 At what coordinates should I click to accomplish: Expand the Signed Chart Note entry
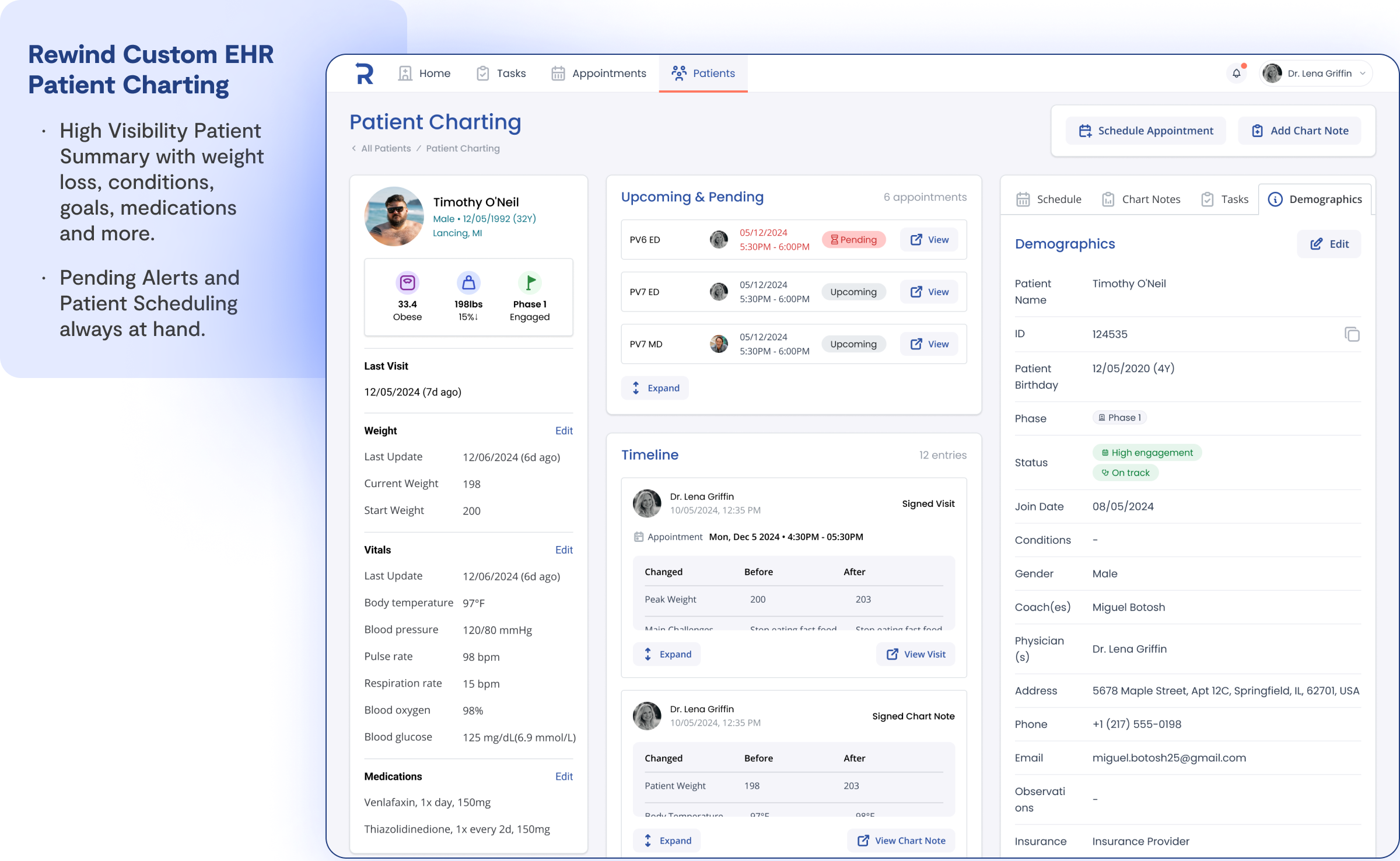667,840
